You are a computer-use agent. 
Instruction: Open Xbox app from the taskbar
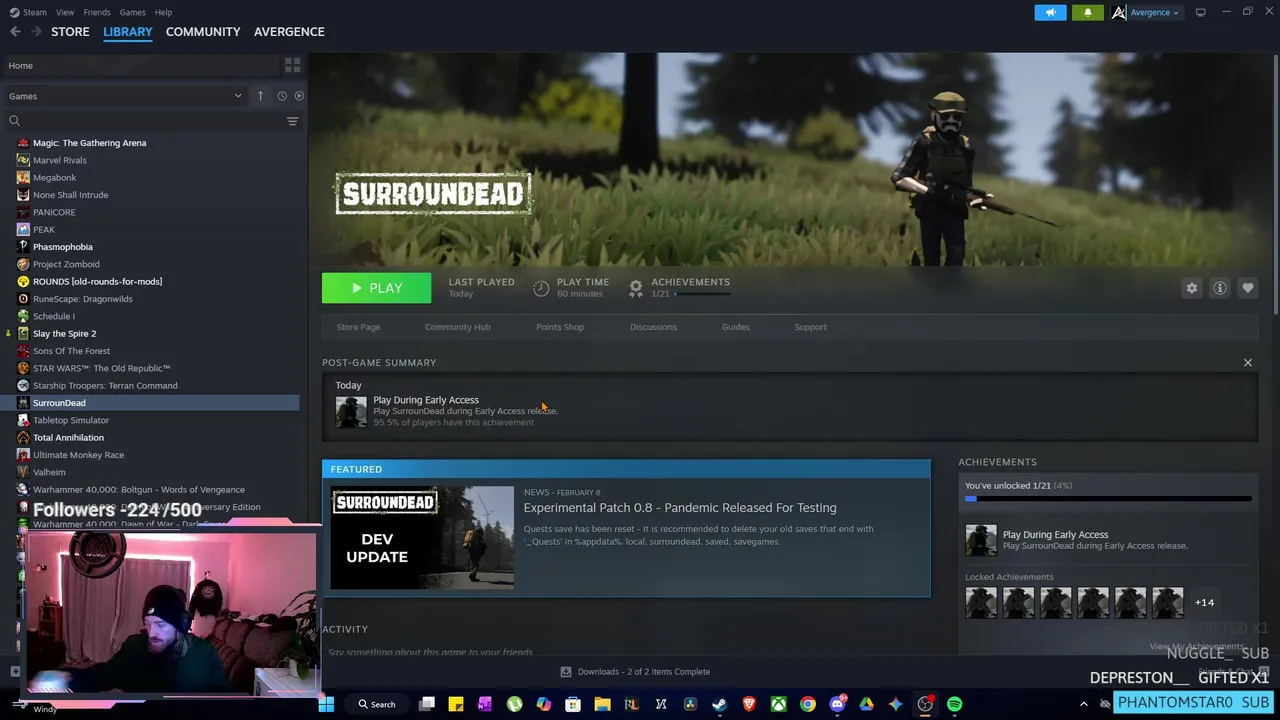778,704
